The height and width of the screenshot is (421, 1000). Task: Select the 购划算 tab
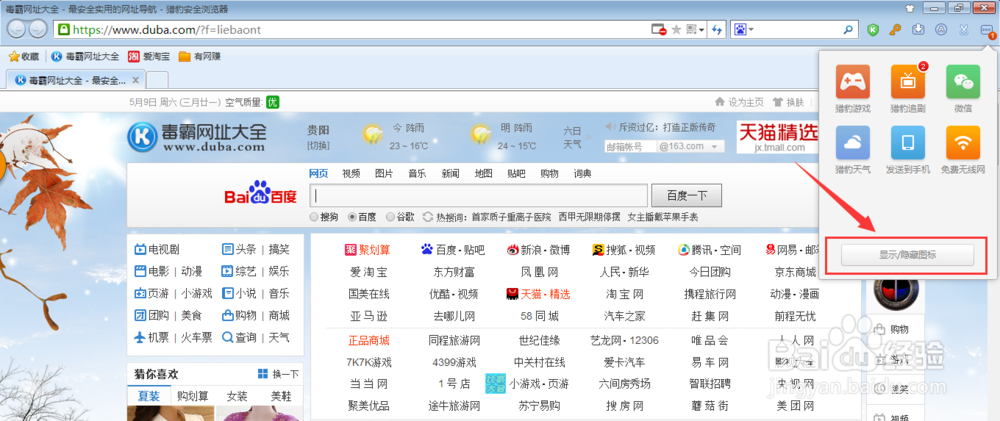coord(193,396)
